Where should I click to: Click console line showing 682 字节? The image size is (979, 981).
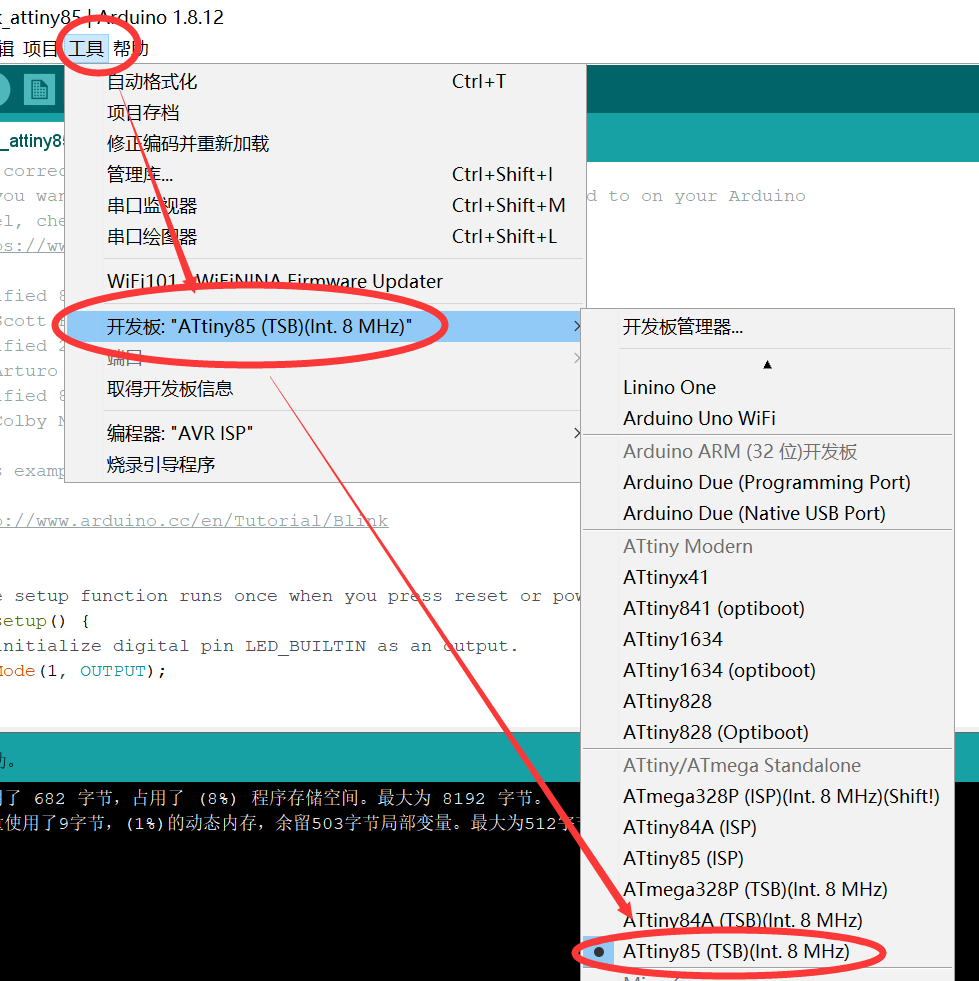(271, 798)
